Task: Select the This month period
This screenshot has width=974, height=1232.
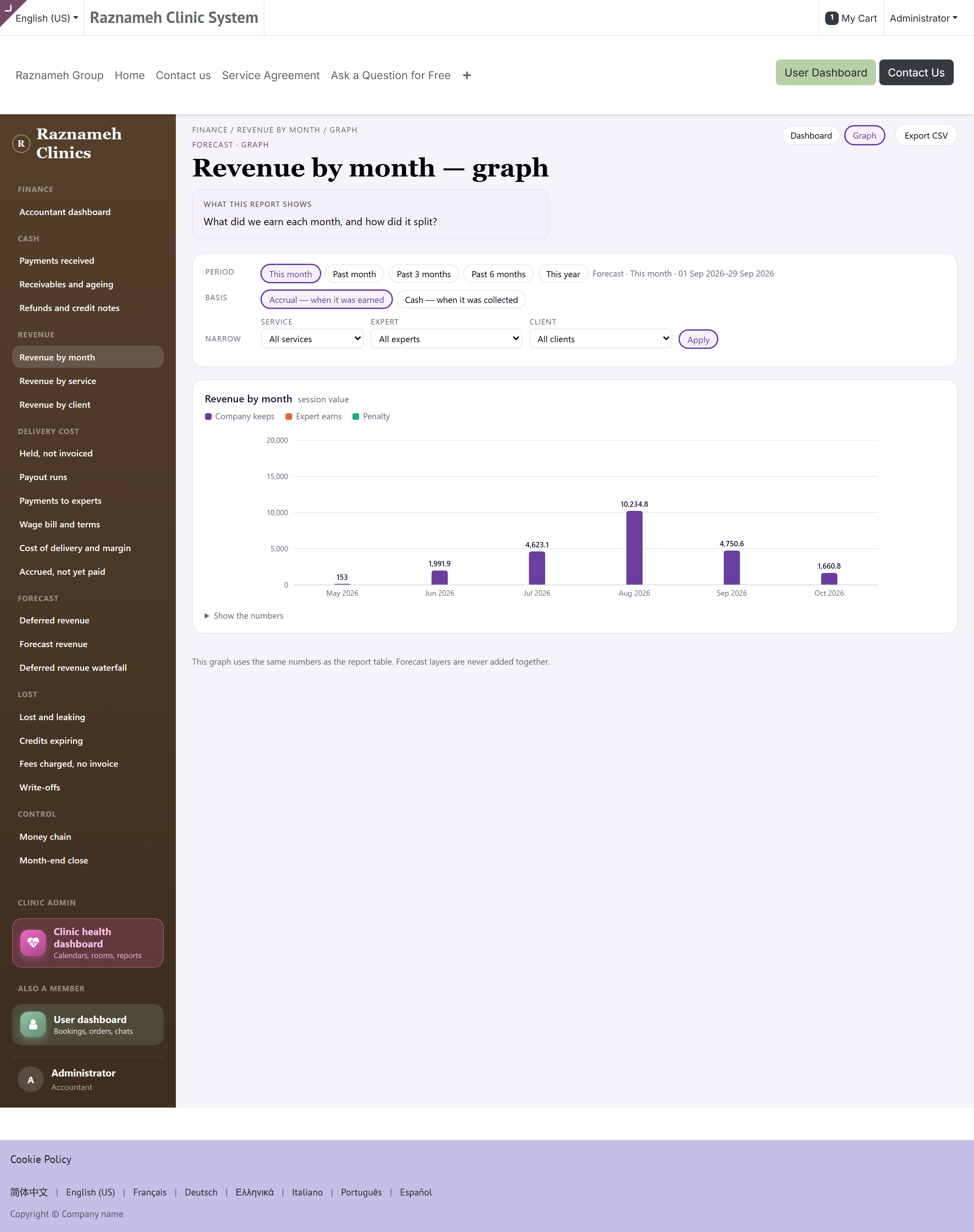Action: (291, 274)
